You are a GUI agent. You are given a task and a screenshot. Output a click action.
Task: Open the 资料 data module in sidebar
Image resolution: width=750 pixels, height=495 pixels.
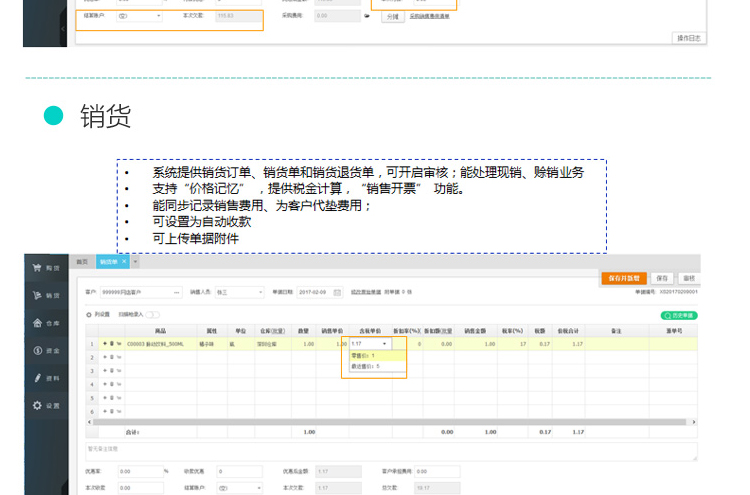[46, 378]
